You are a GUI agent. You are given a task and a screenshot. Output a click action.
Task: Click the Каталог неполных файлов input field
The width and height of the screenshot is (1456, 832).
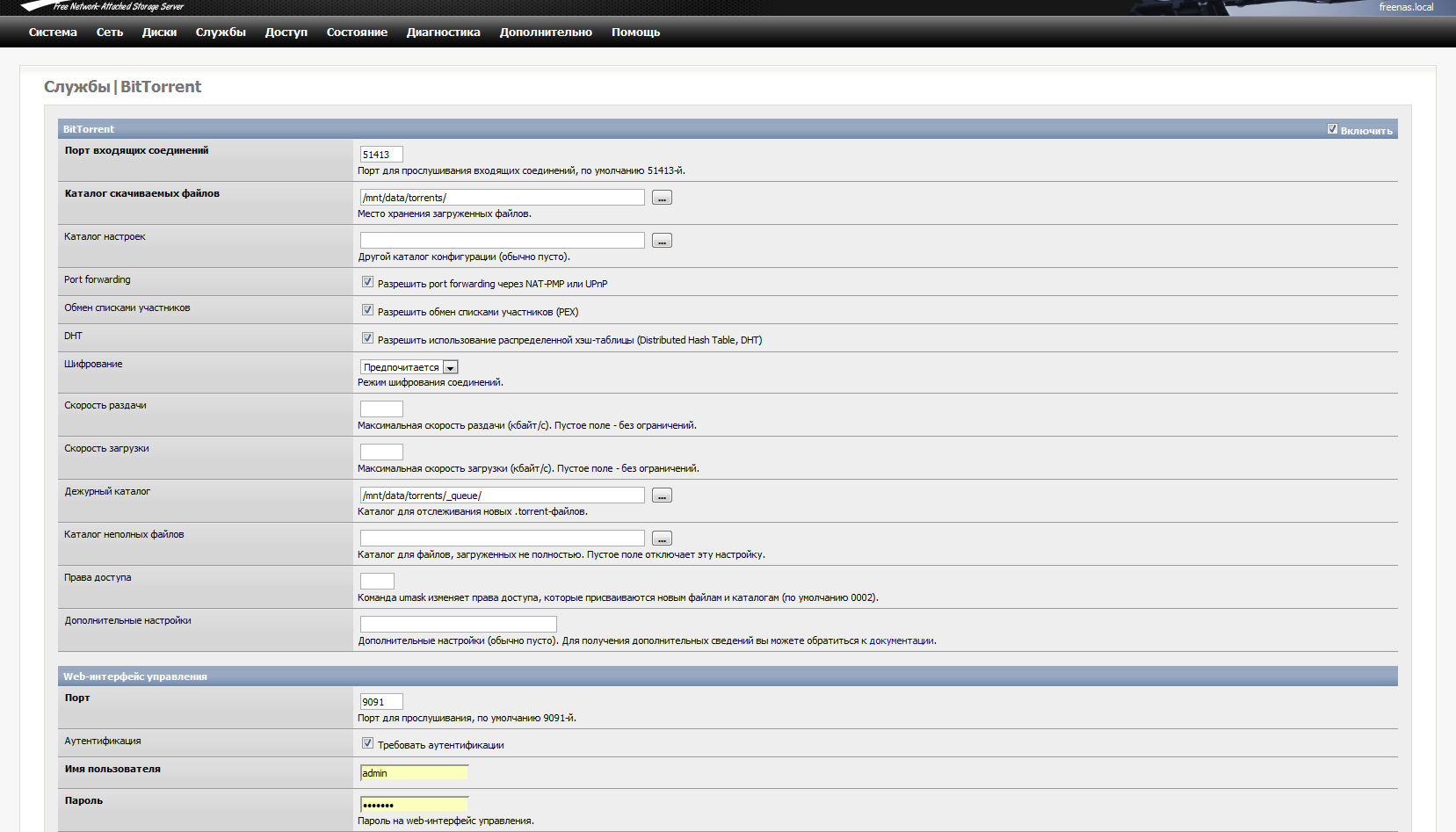(503, 539)
